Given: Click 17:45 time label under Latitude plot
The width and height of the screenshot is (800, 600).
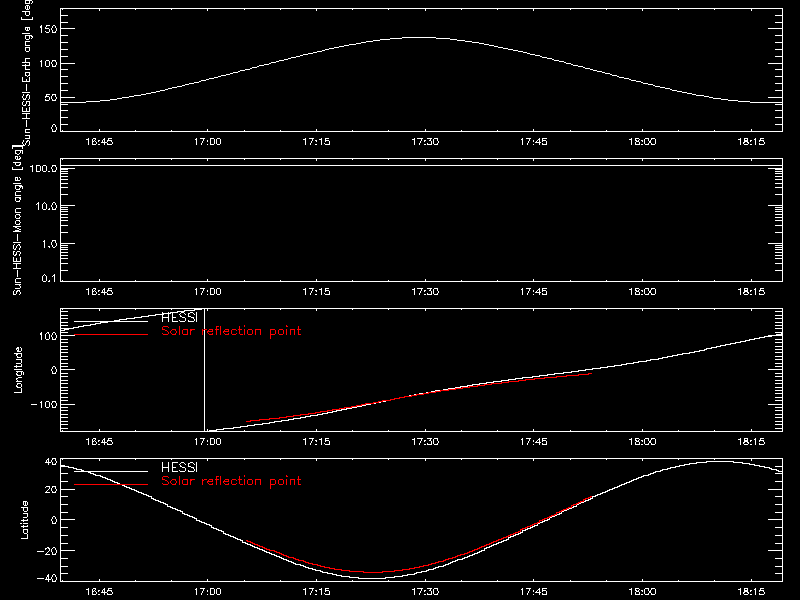Looking at the screenshot, I should click(534, 592).
